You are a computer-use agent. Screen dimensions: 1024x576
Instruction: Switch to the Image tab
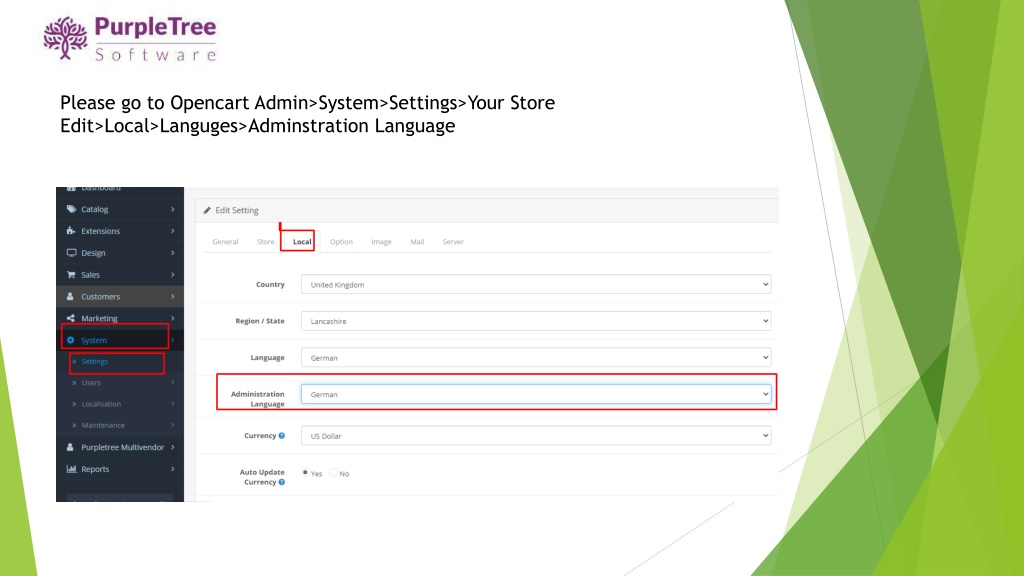[x=381, y=242]
